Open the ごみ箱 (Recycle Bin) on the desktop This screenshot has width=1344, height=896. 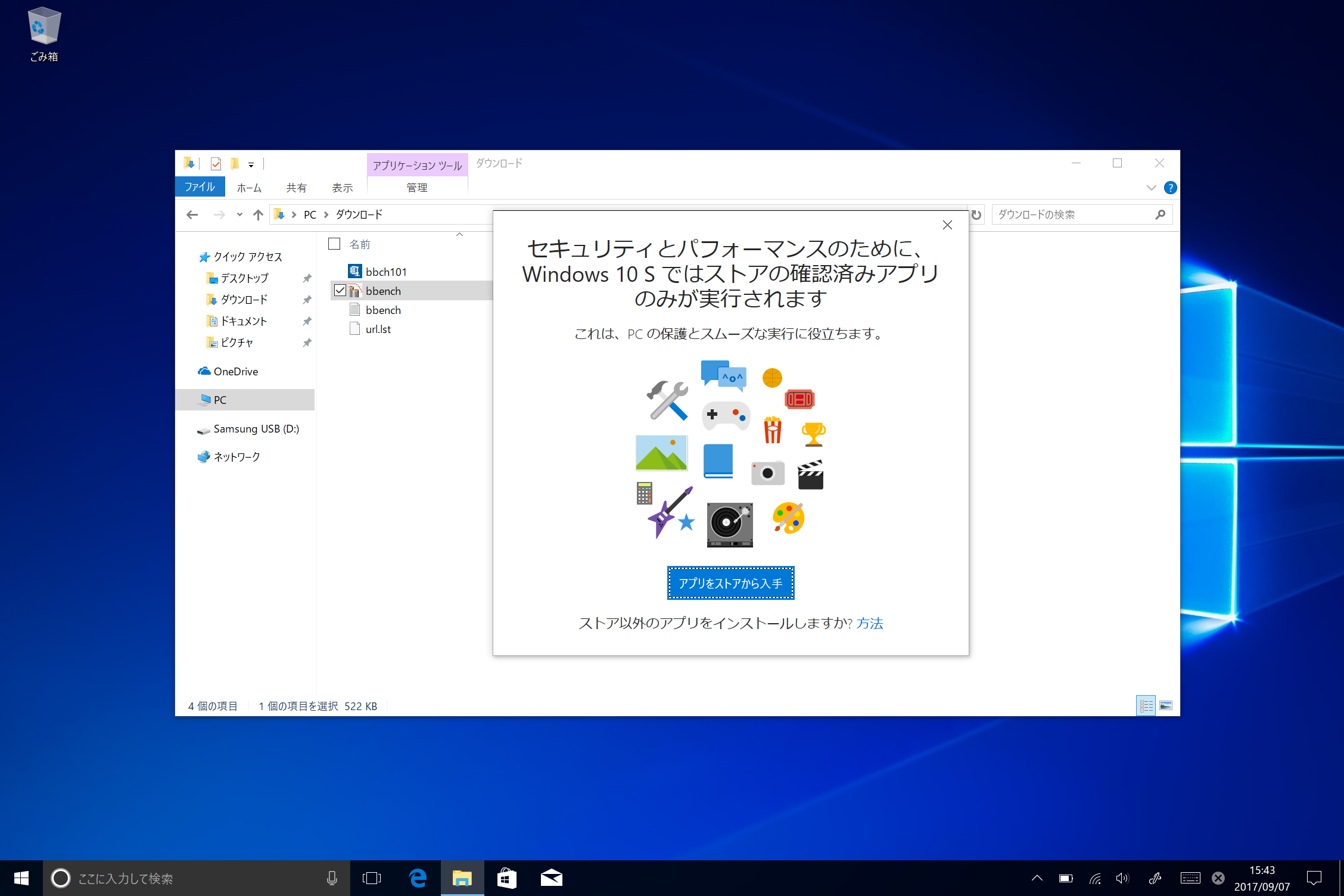pos(43,27)
